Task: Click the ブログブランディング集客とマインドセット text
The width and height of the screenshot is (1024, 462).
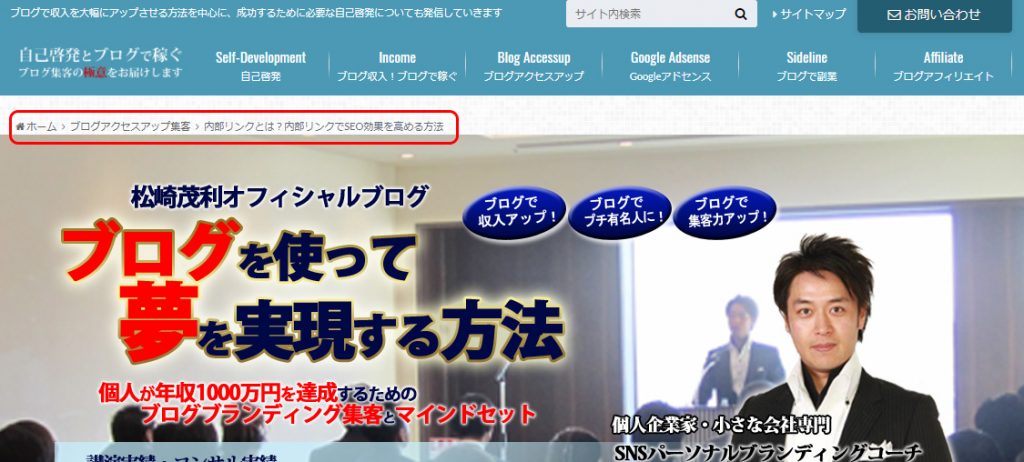Action: [x=338, y=414]
